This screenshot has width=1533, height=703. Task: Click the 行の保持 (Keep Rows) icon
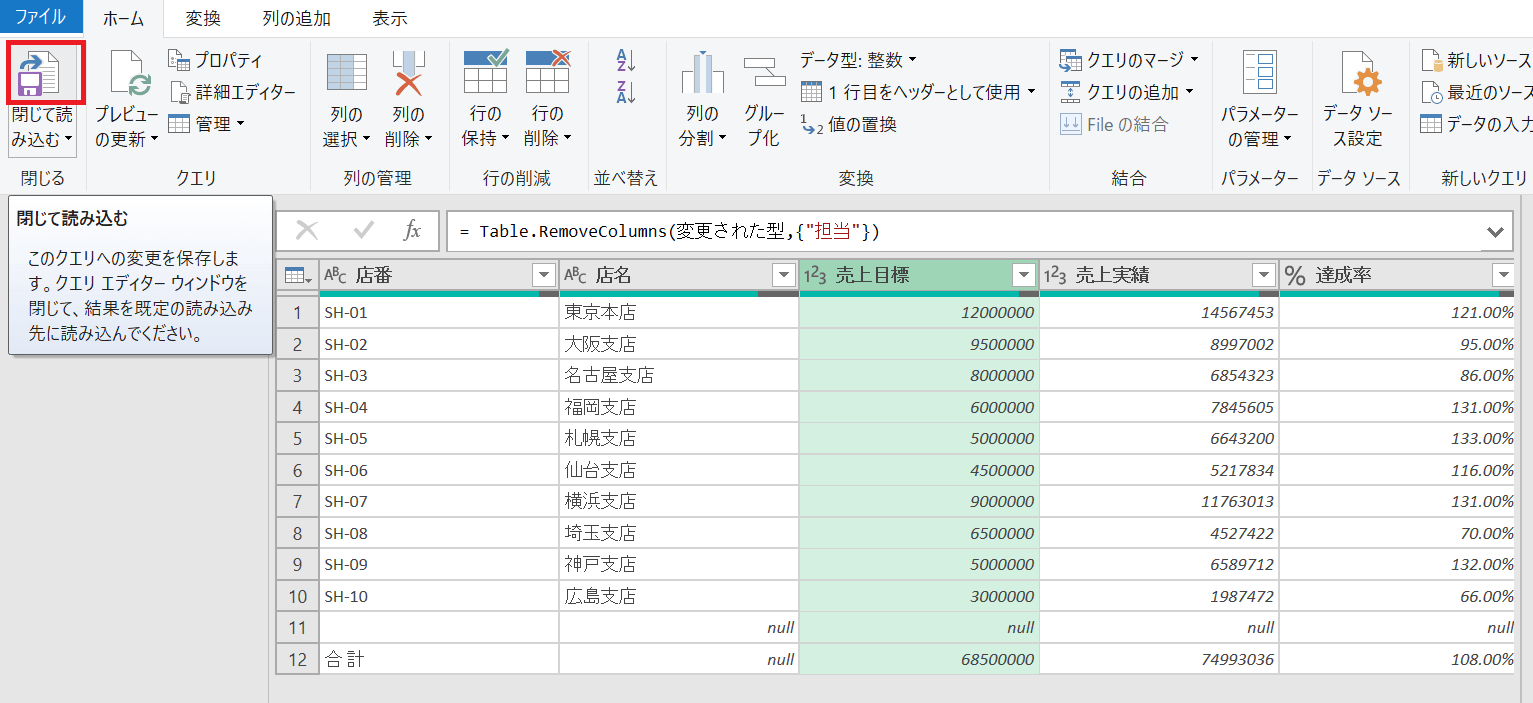(486, 73)
